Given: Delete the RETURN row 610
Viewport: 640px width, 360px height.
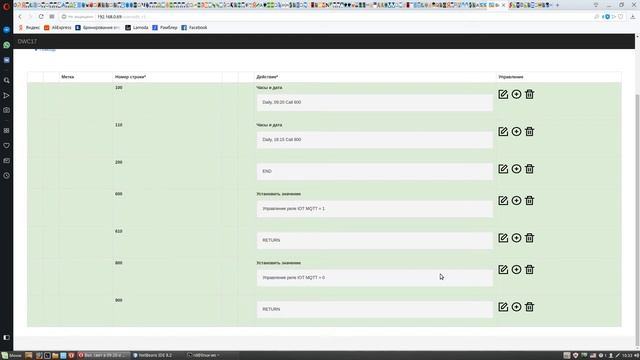Looking at the screenshot, I should point(529,238).
